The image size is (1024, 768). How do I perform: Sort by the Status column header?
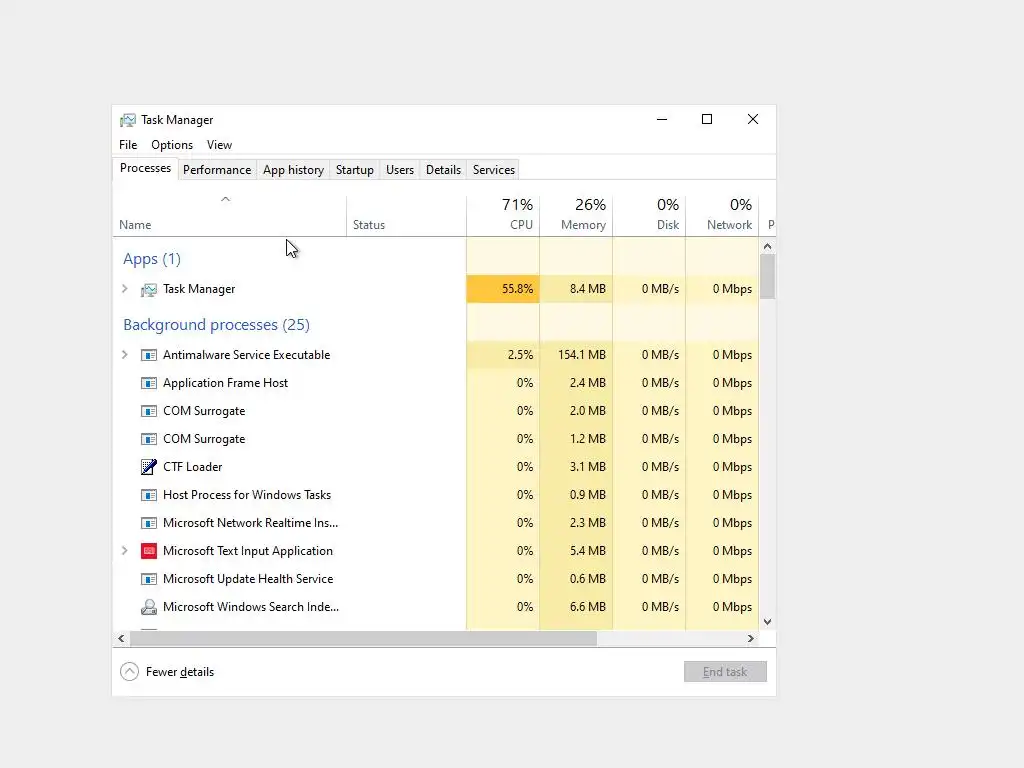pos(406,216)
